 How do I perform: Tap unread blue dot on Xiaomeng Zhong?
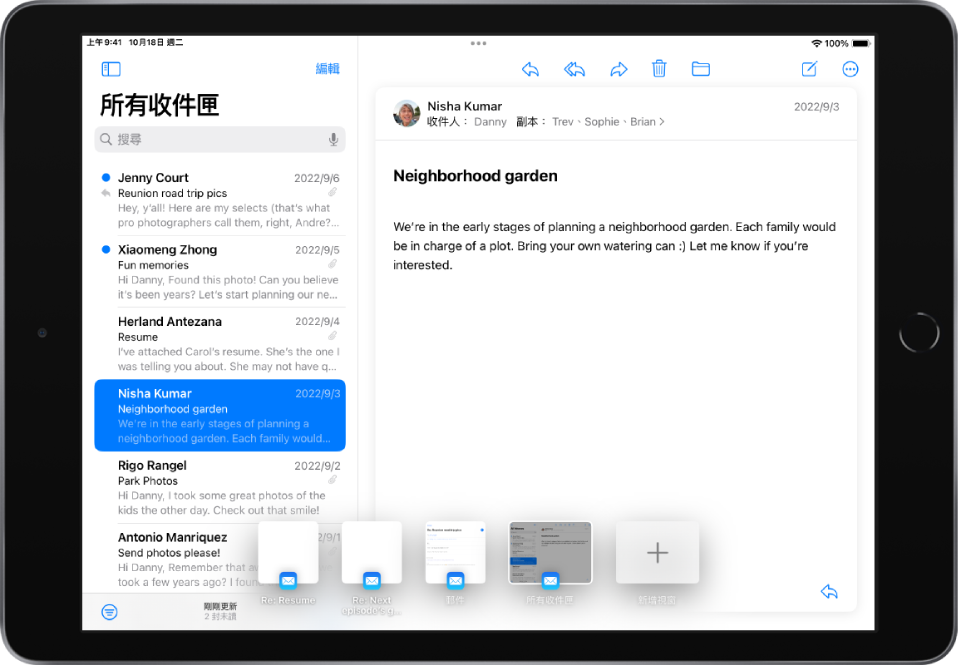pos(106,249)
